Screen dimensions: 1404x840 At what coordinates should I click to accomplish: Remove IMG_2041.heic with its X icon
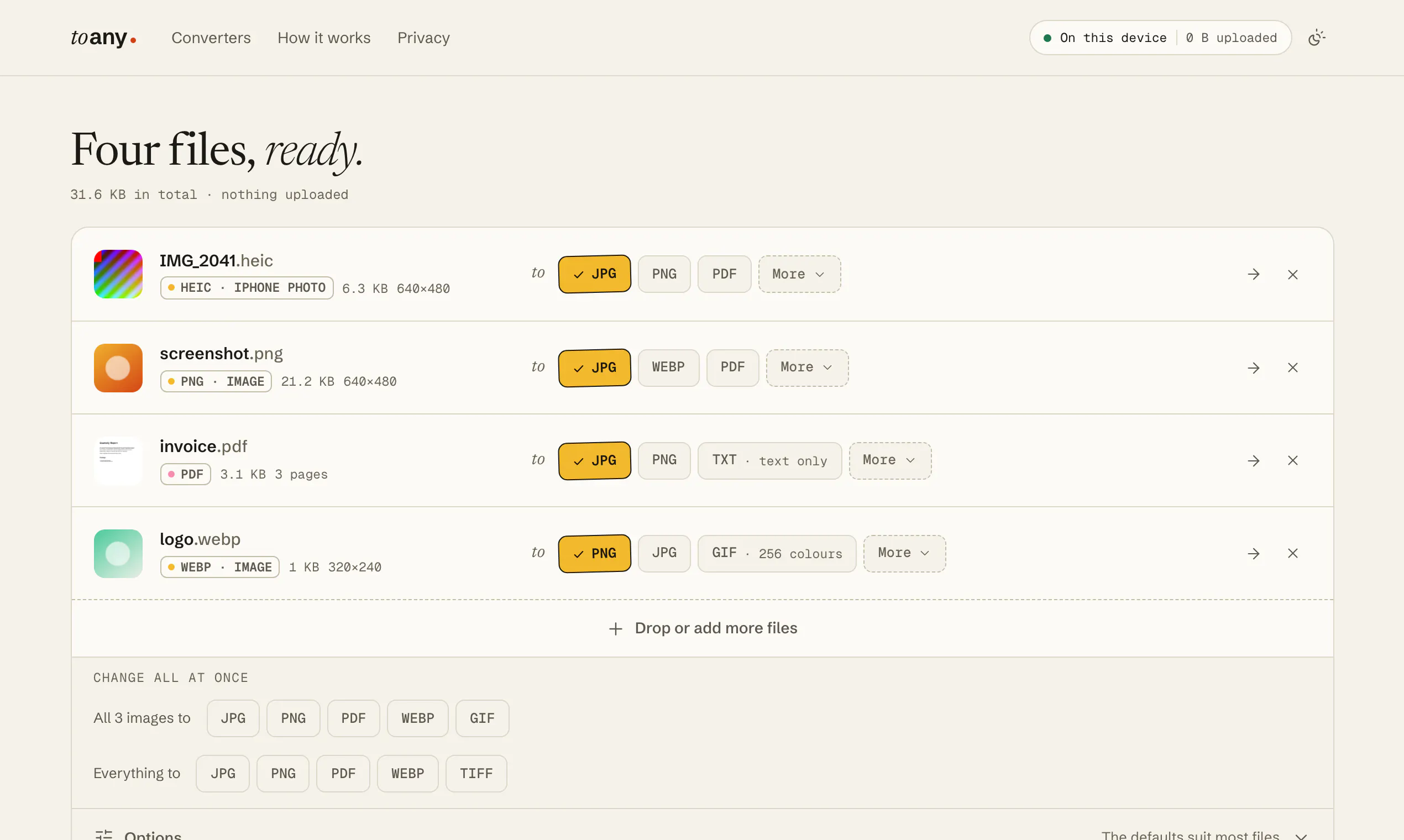pyautogui.click(x=1292, y=275)
